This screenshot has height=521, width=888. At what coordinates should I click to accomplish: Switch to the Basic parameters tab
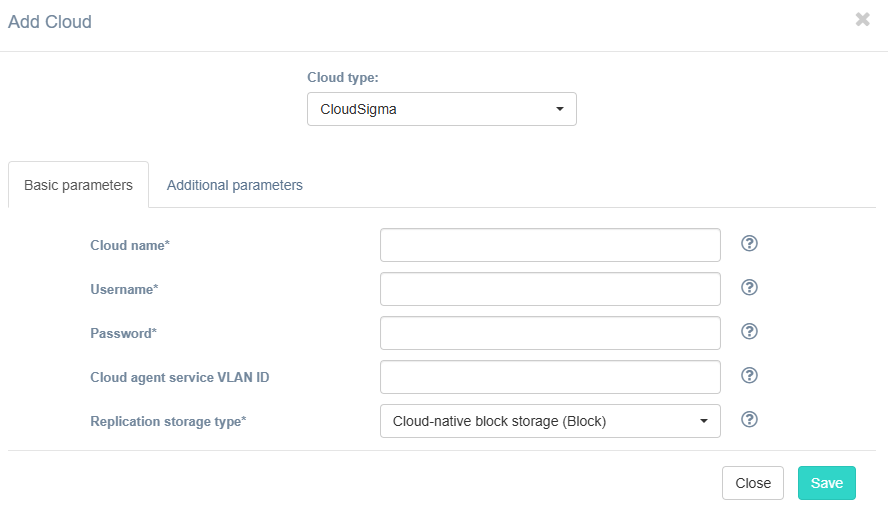(x=78, y=185)
